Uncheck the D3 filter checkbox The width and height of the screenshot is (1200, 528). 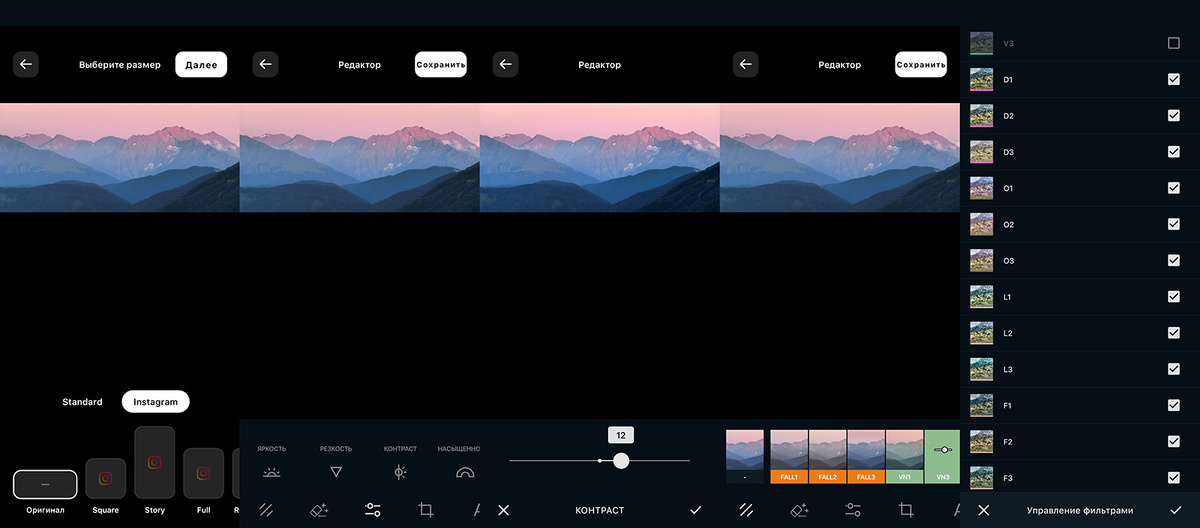click(x=1174, y=152)
